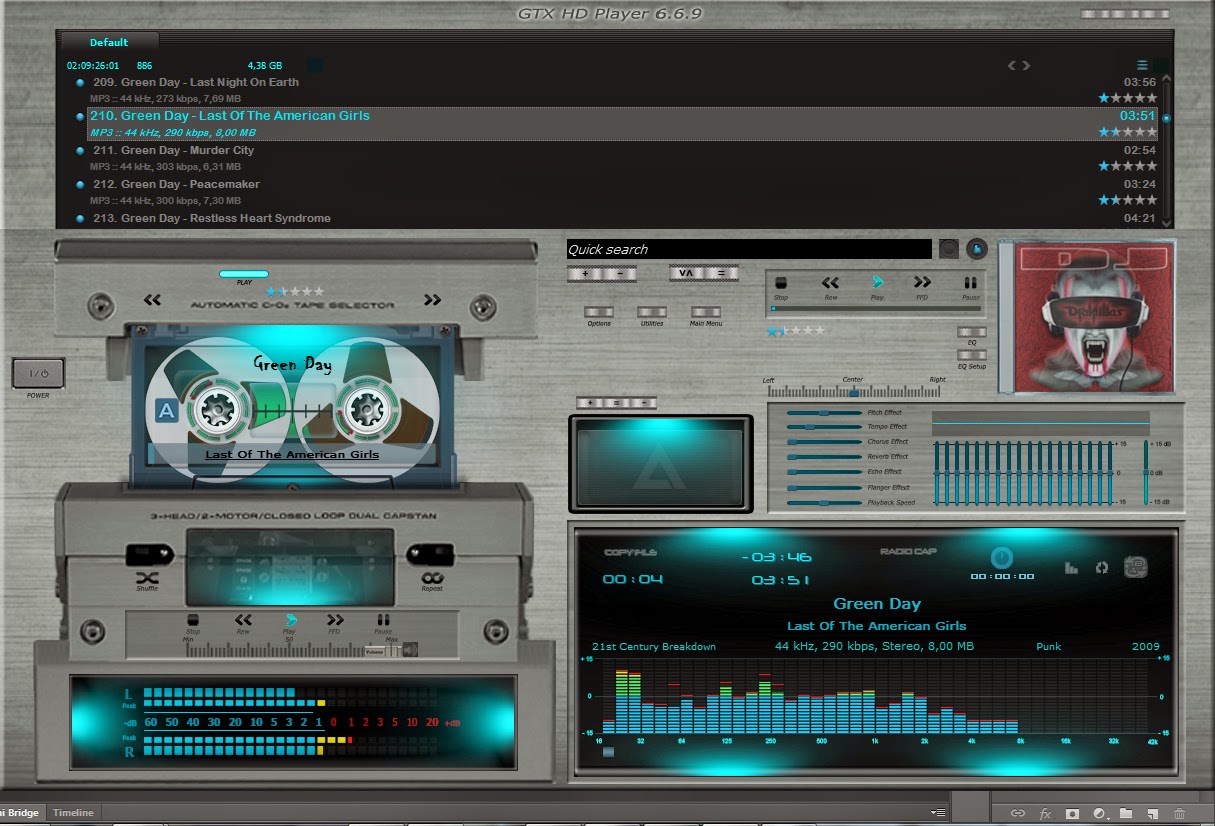
Task: Click Pause on the cassette deck transport
Action: pos(383,621)
